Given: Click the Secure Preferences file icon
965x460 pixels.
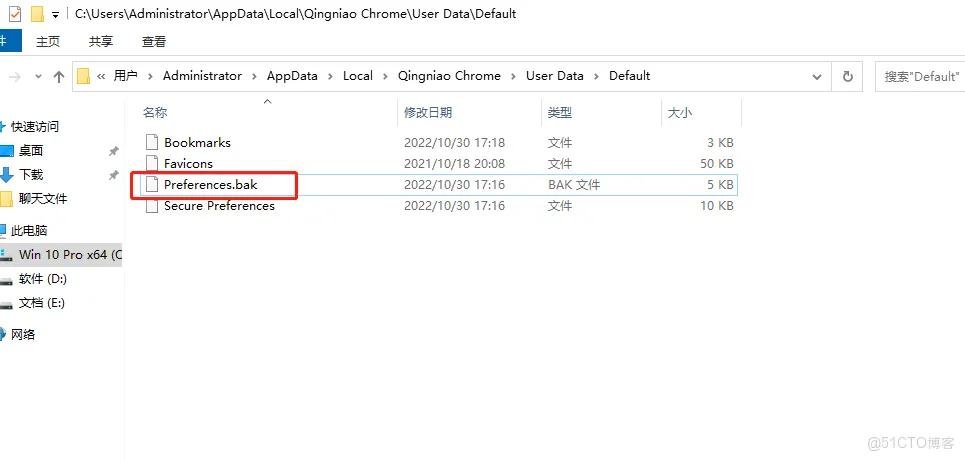Looking at the screenshot, I should (152, 206).
